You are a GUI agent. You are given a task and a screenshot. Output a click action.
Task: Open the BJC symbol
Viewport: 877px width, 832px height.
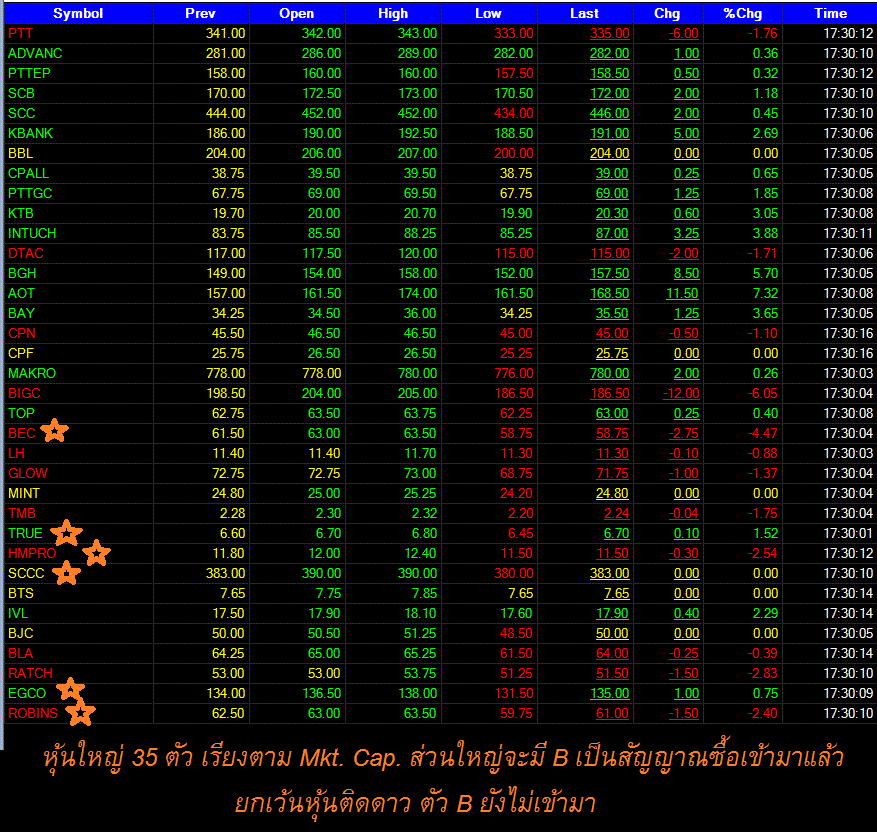tap(21, 634)
